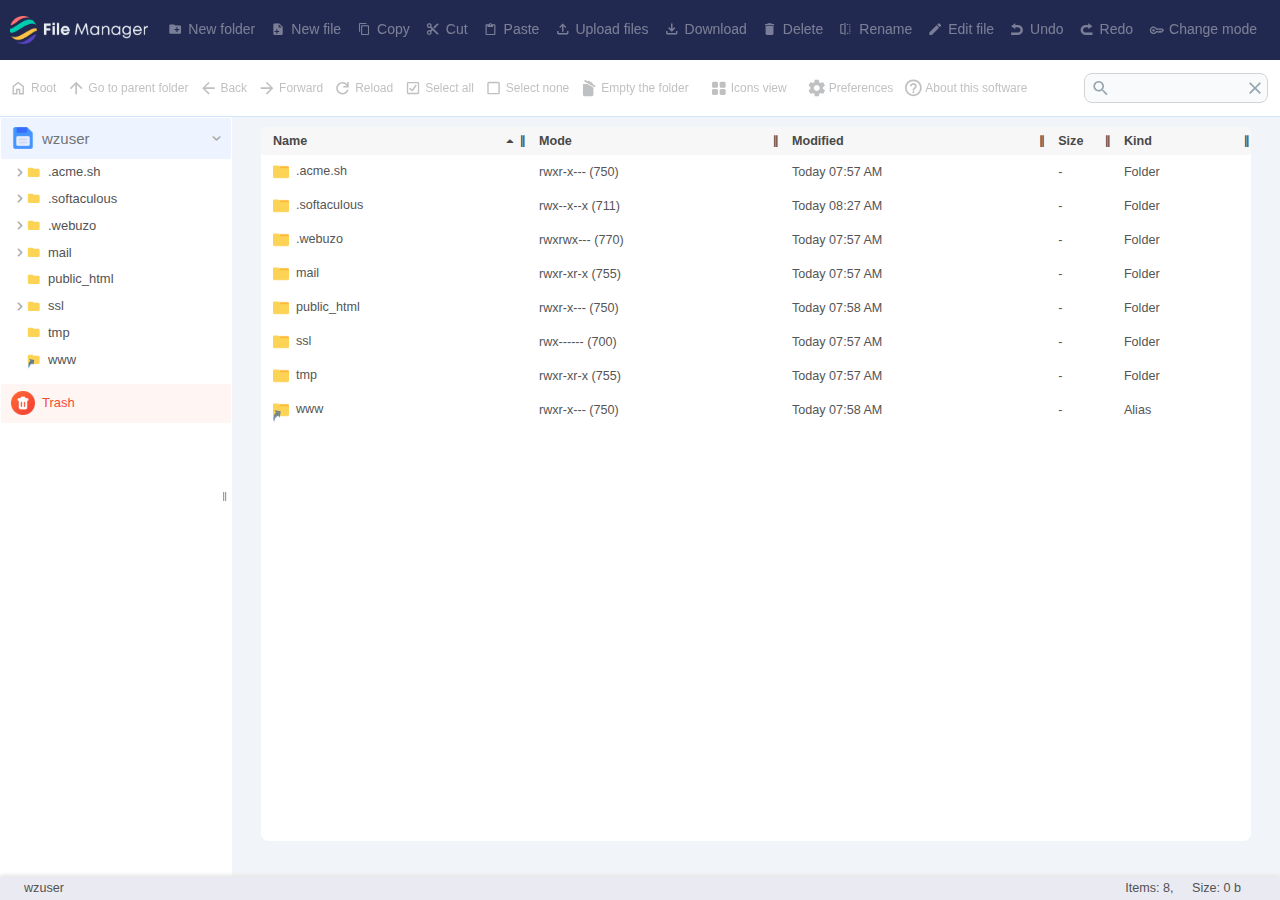Collapse the wzuser tree root
Screen dimensions: 1280x900
216,139
